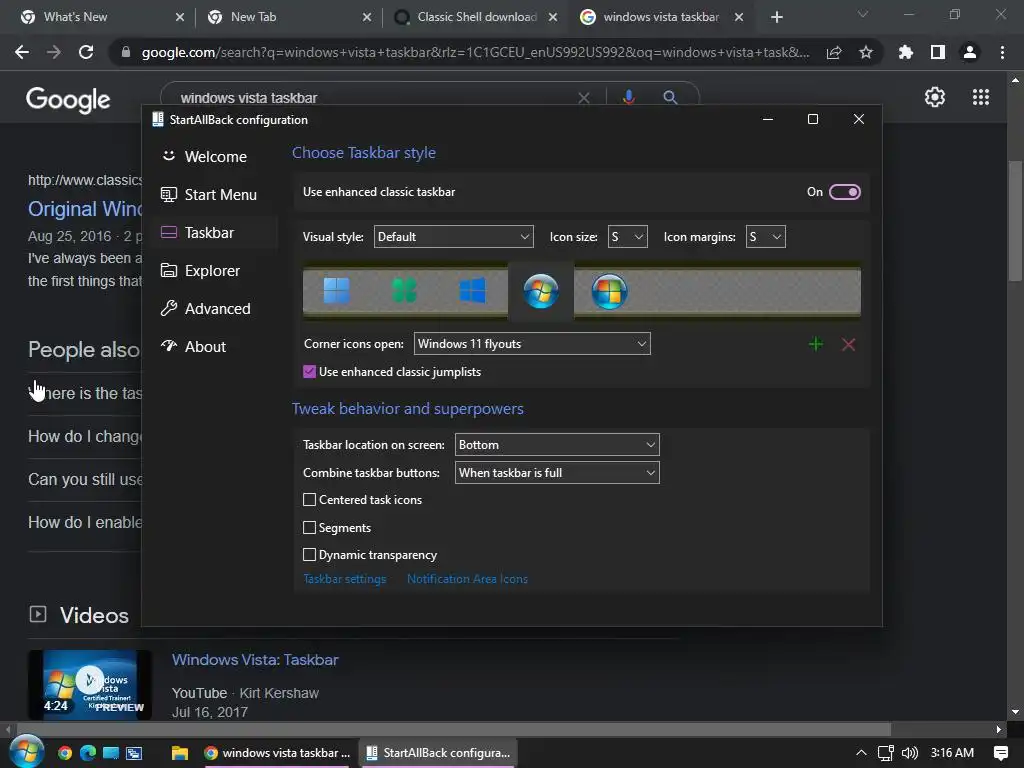This screenshot has width=1024, height=768.
Task: Open Corner icons open dropdown
Action: tap(532, 344)
